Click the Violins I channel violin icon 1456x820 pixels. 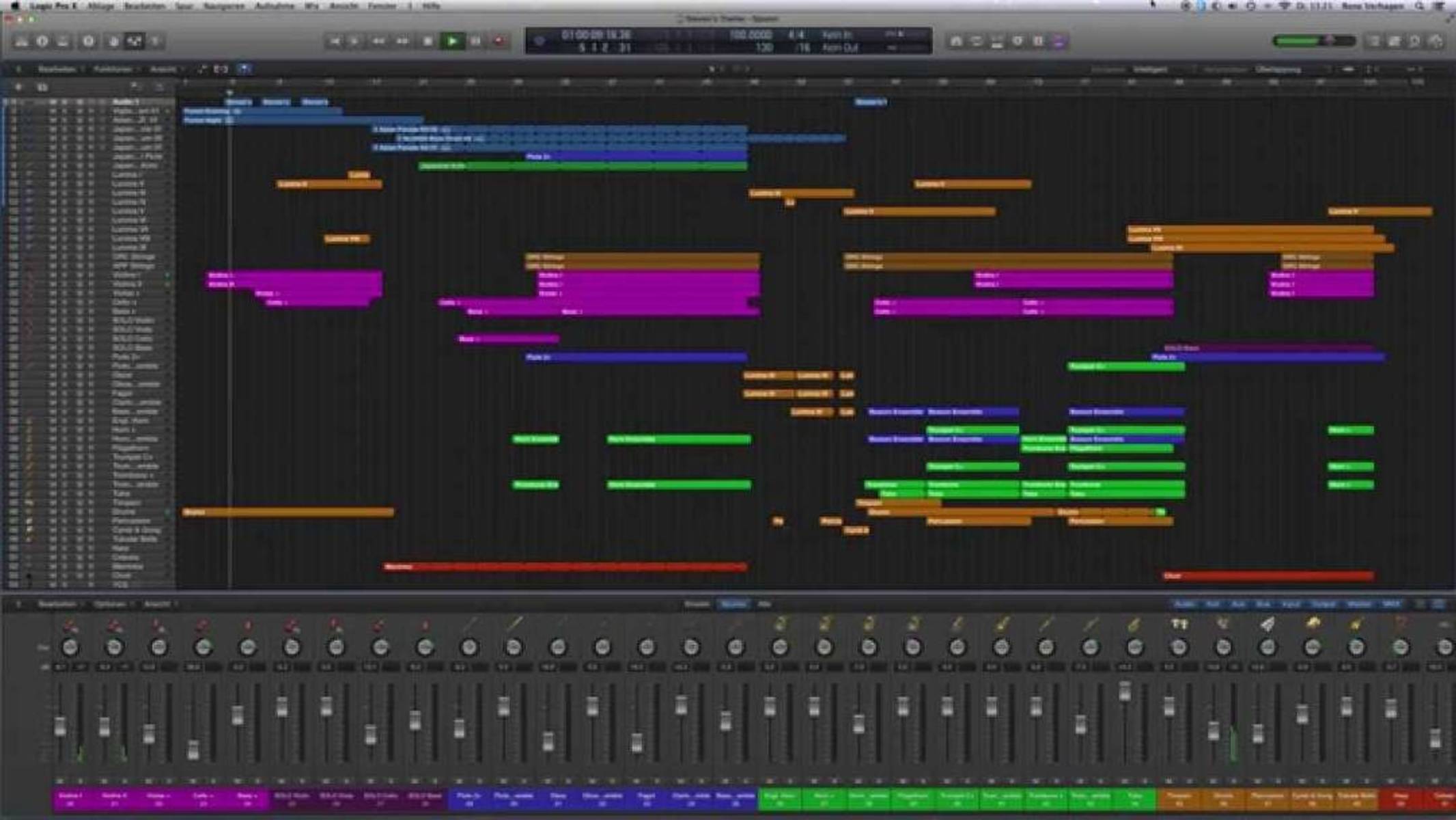(x=70, y=625)
